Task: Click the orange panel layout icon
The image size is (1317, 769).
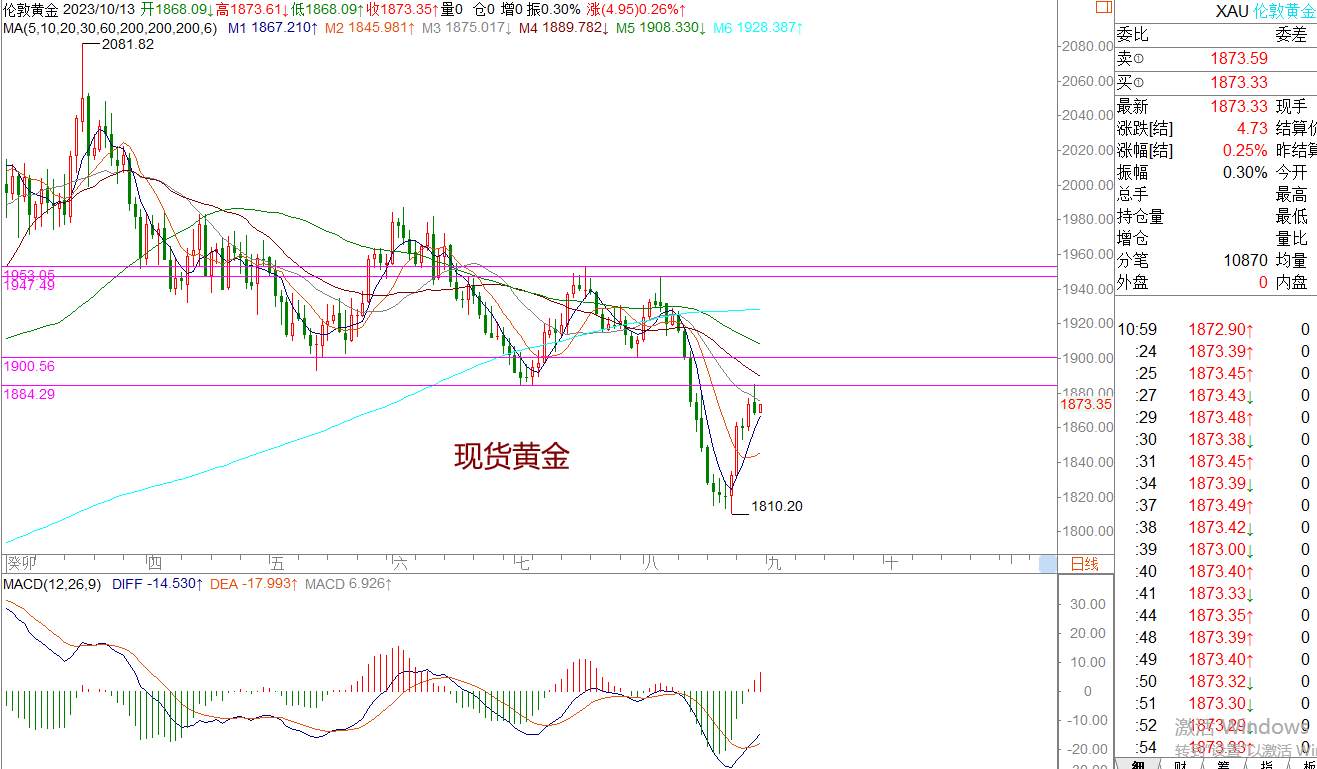Action: [1103, 8]
